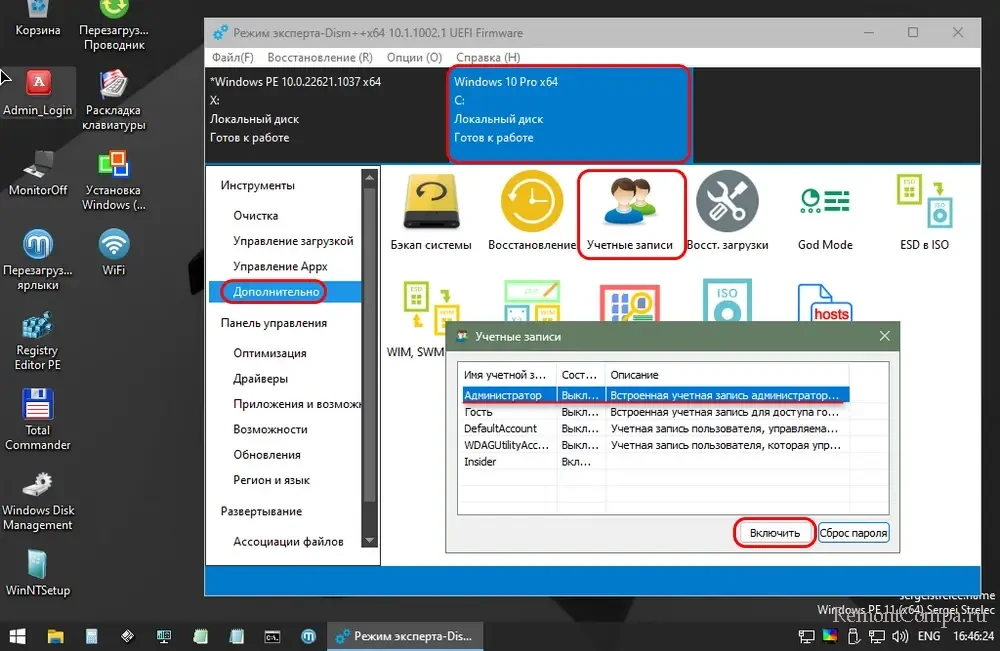Close the Учетные записи dialog
Screen dimensions: 1000x651
point(885,336)
